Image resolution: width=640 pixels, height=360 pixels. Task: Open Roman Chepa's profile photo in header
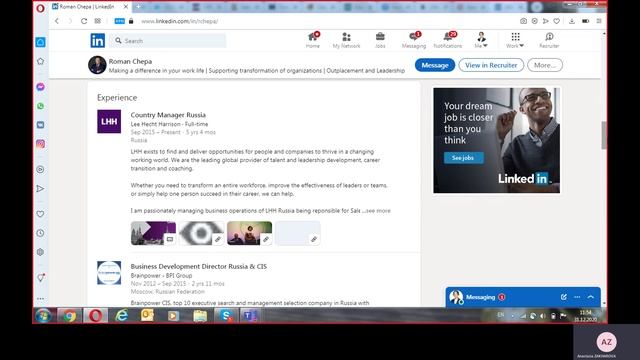tap(97, 65)
